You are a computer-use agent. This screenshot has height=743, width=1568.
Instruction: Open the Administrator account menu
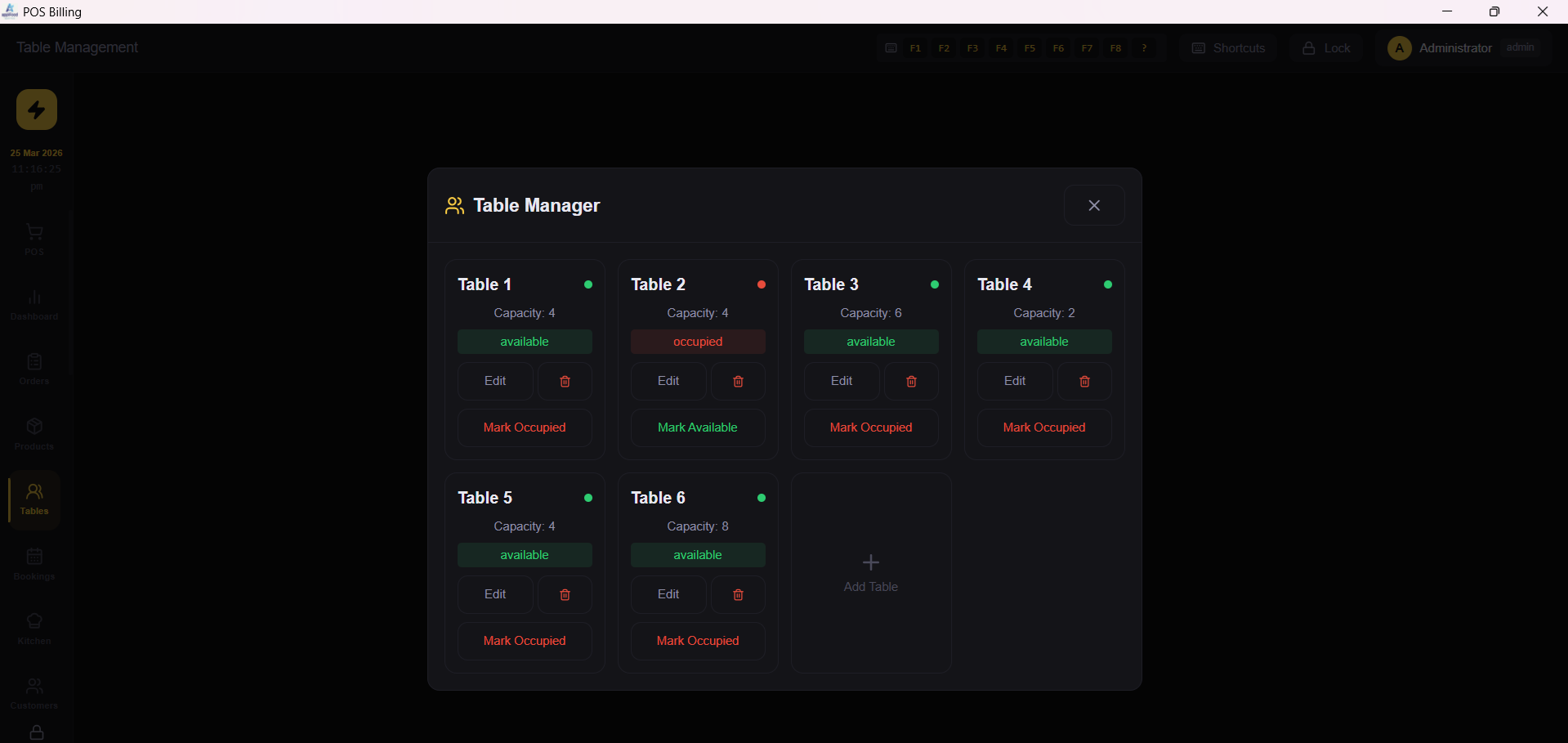click(1463, 48)
